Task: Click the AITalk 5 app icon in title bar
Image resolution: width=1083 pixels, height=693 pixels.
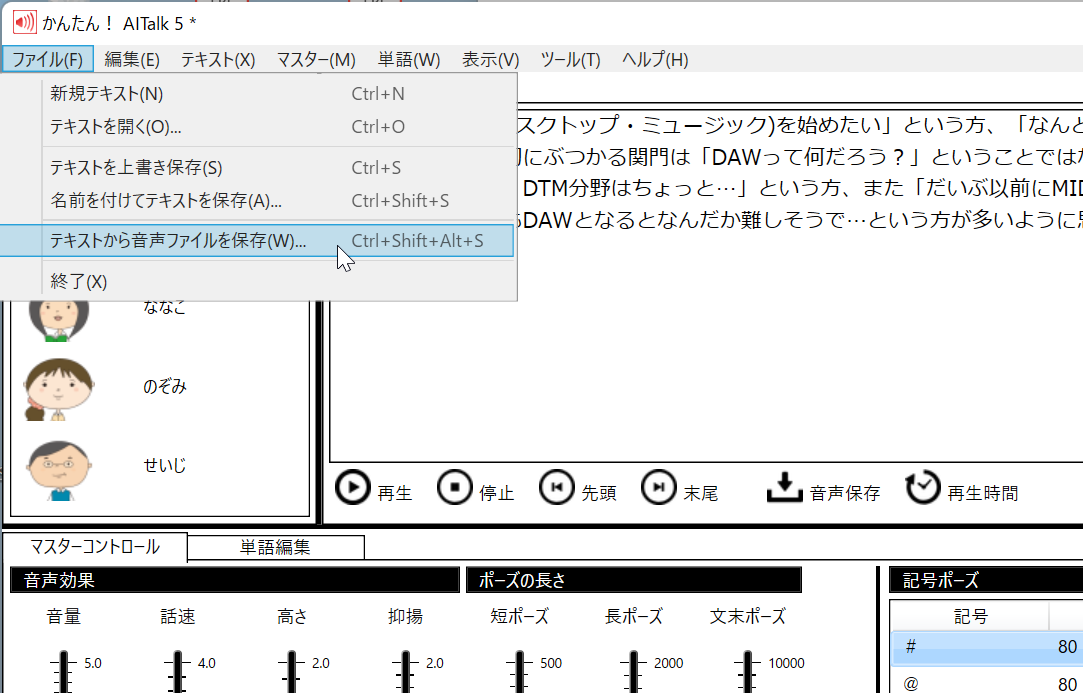Action: pyautogui.click(x=24, y=23)
